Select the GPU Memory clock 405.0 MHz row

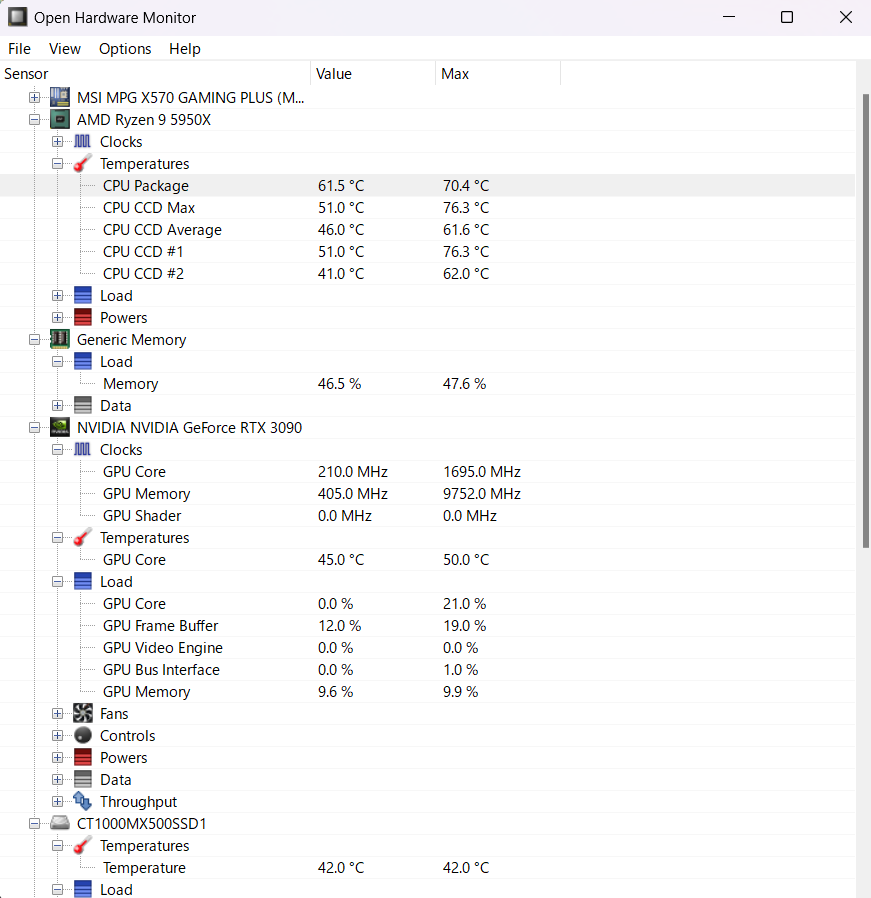click(x=427, y=494)
